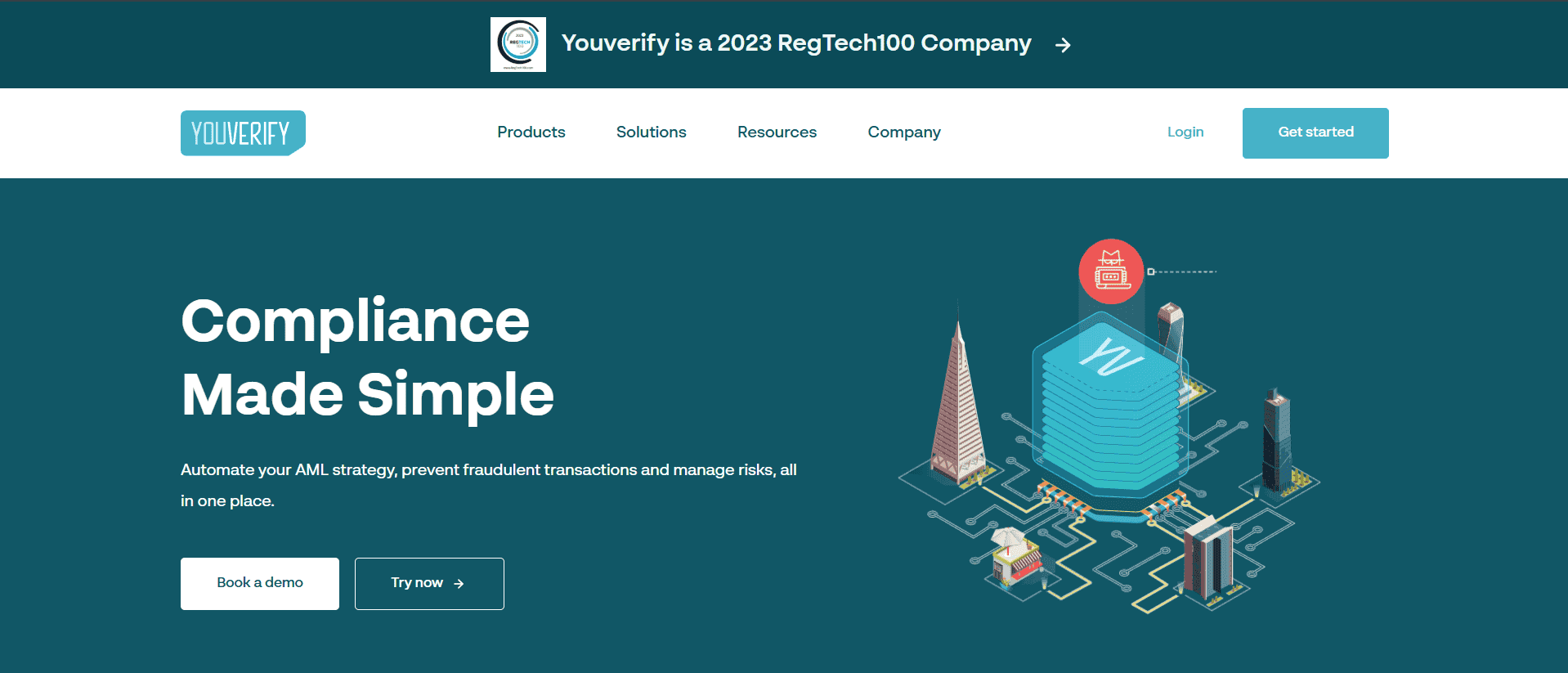Screen dimensions: 1568x673
Task: Open the Resources dropdown
Action: pyautogui.click(x=777, y=132)
